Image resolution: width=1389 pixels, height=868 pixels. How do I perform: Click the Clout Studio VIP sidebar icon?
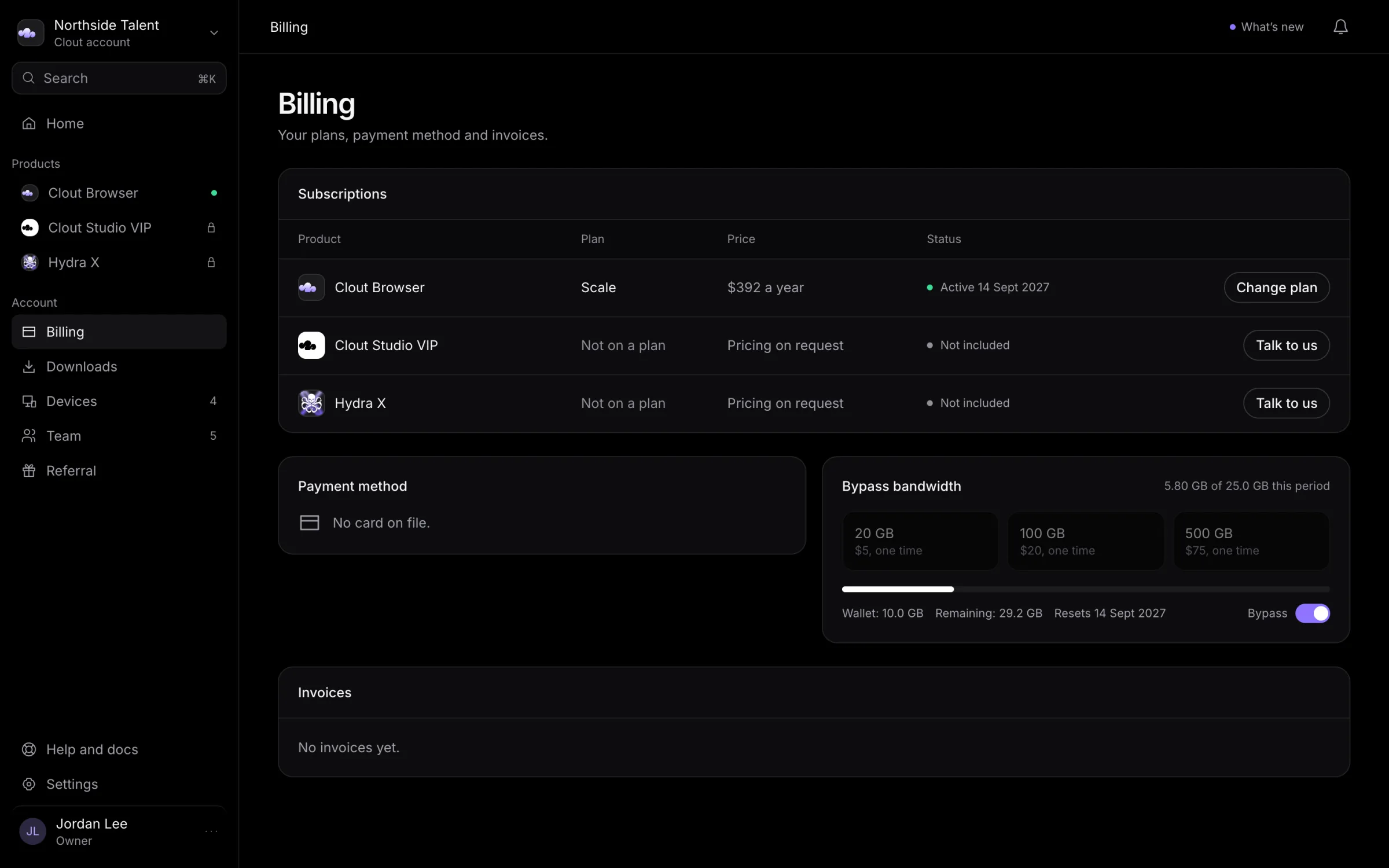[30, 227]
